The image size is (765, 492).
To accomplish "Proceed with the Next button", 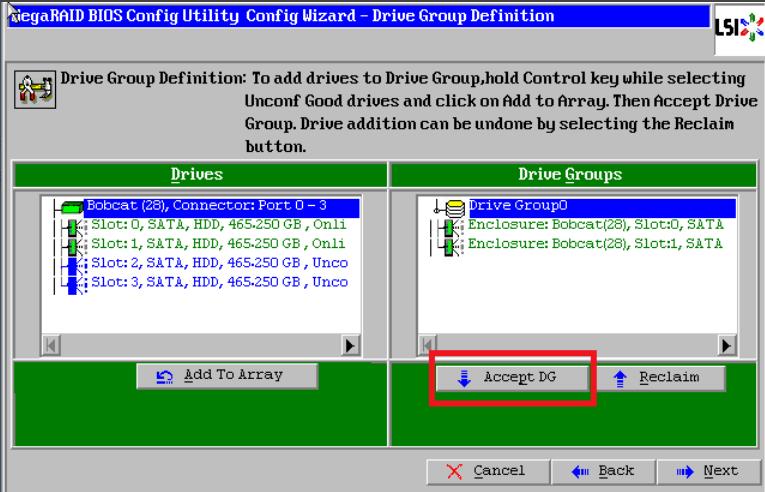I will 708,471.
